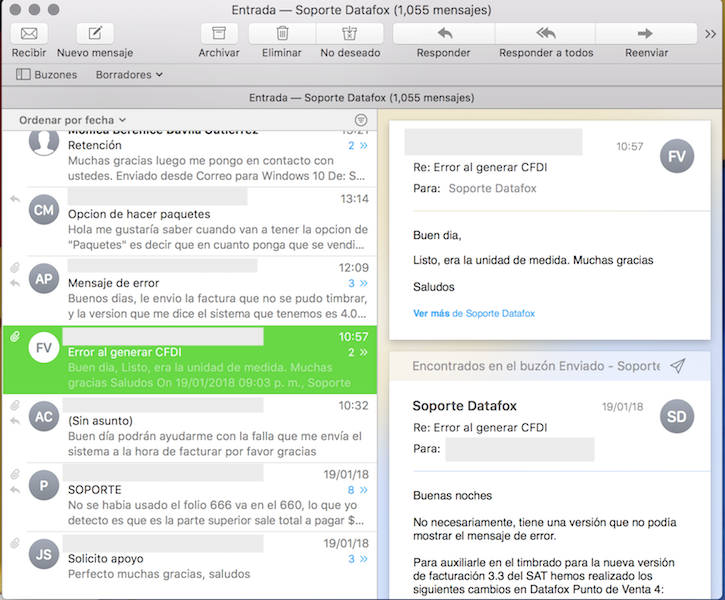Open Ordenar por fecha sort menu

(73, 120)
